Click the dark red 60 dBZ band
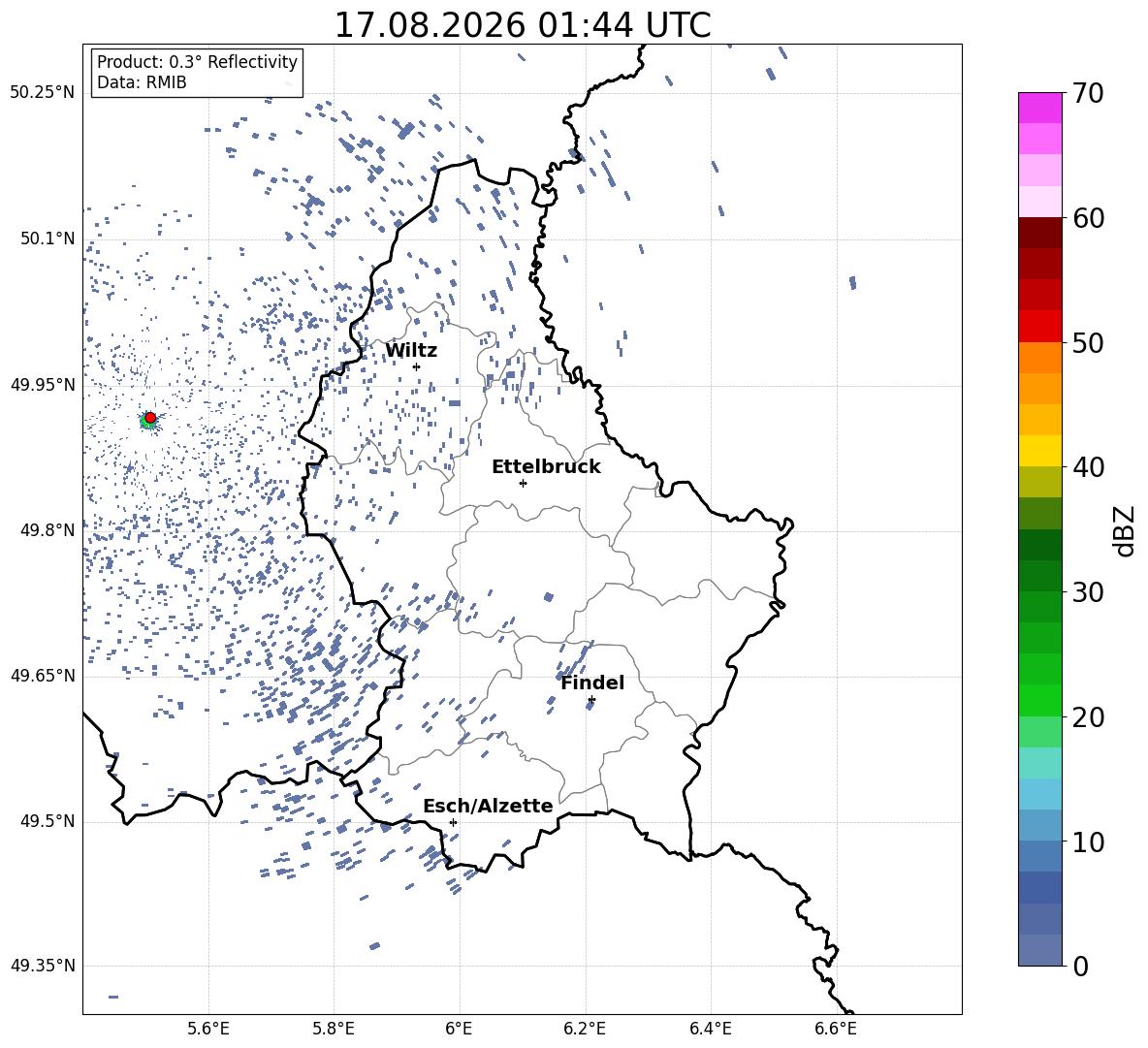The height and width of the screenshot is (1048, 1148). [1040, 233]
